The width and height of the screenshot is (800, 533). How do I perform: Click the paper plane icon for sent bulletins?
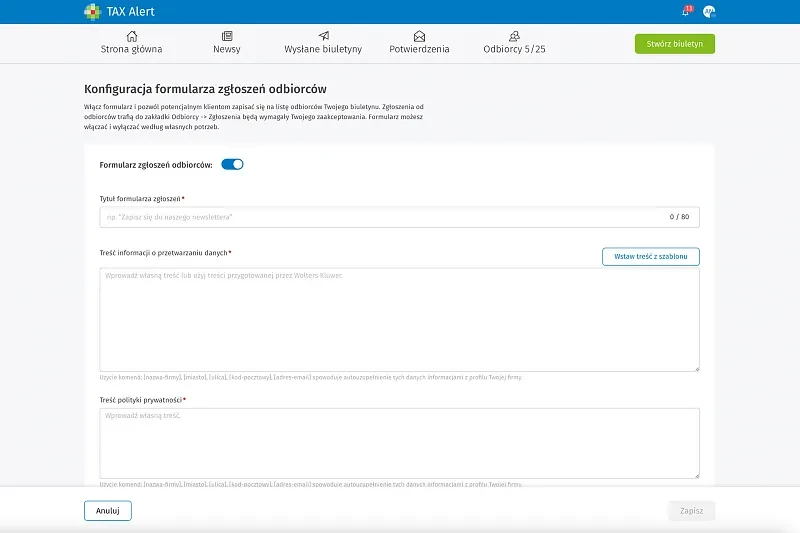pos(323,36)
